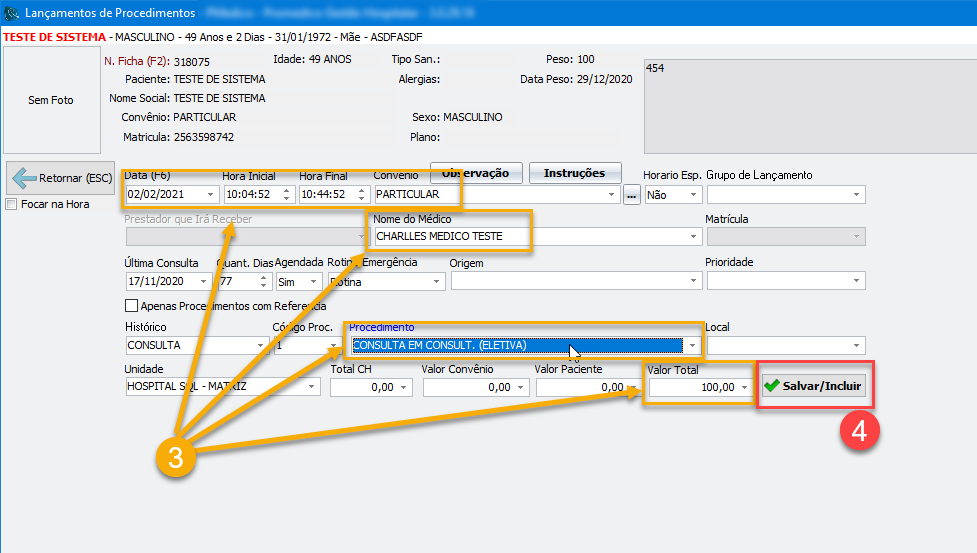
Task: Click the Observação button
Action: [475, 173]
